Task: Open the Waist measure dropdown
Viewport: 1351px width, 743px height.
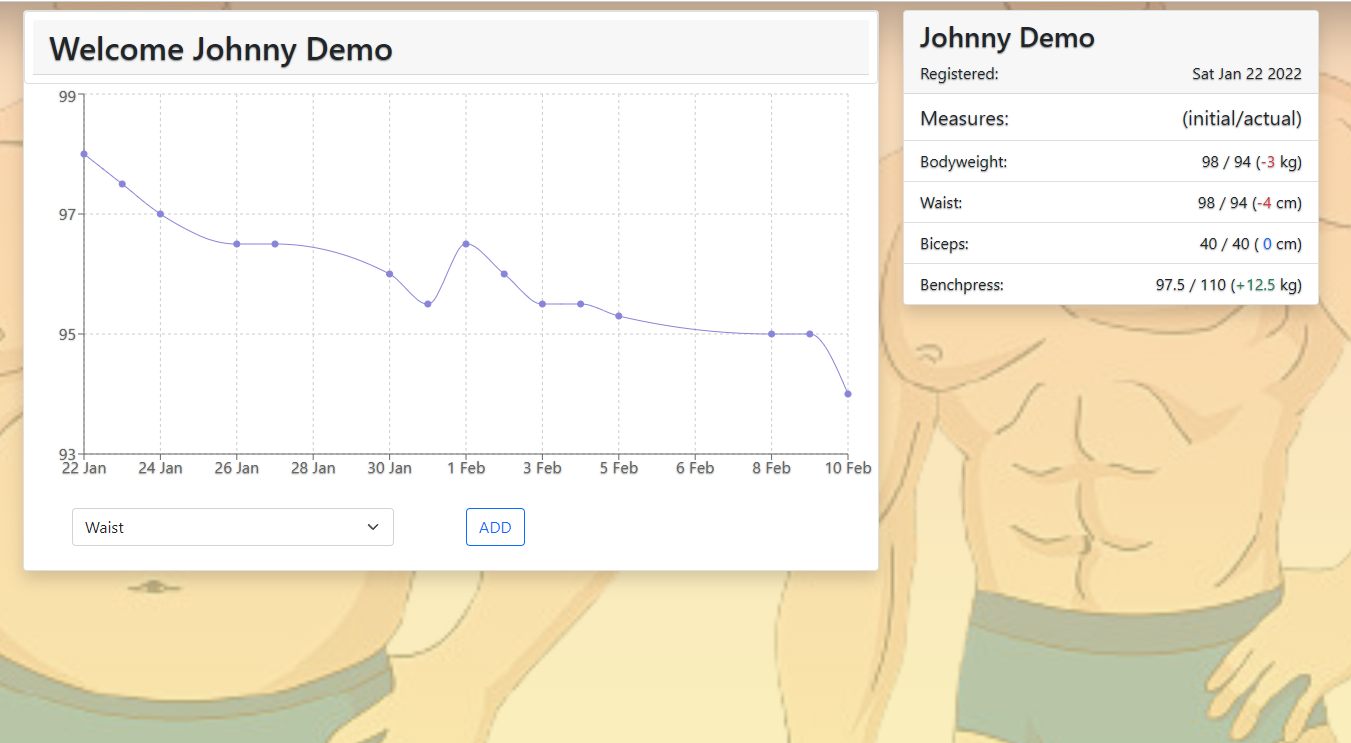Action: [x=232, y=527]
